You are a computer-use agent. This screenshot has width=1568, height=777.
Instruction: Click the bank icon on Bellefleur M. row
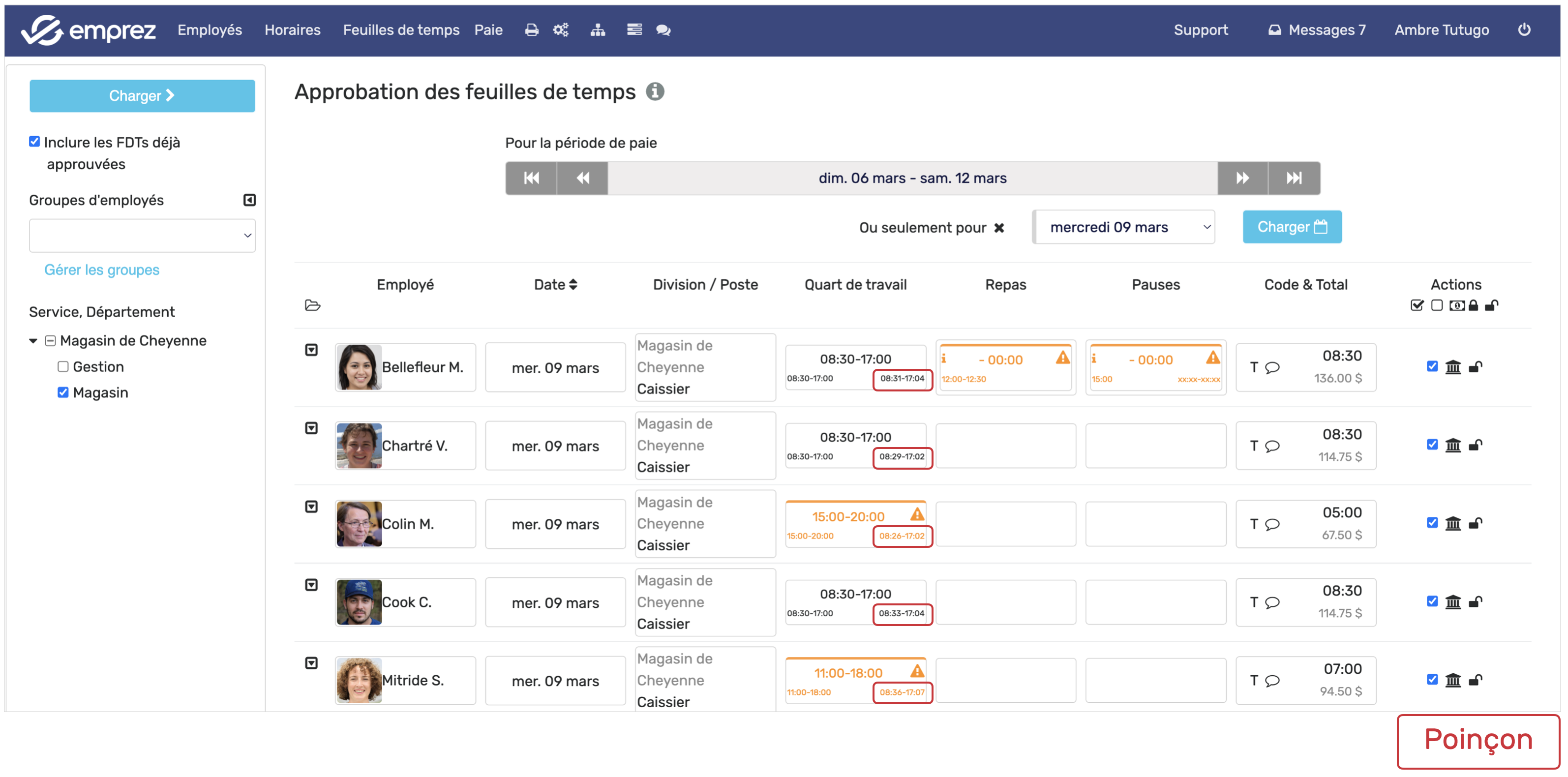tap(1453, 367)
